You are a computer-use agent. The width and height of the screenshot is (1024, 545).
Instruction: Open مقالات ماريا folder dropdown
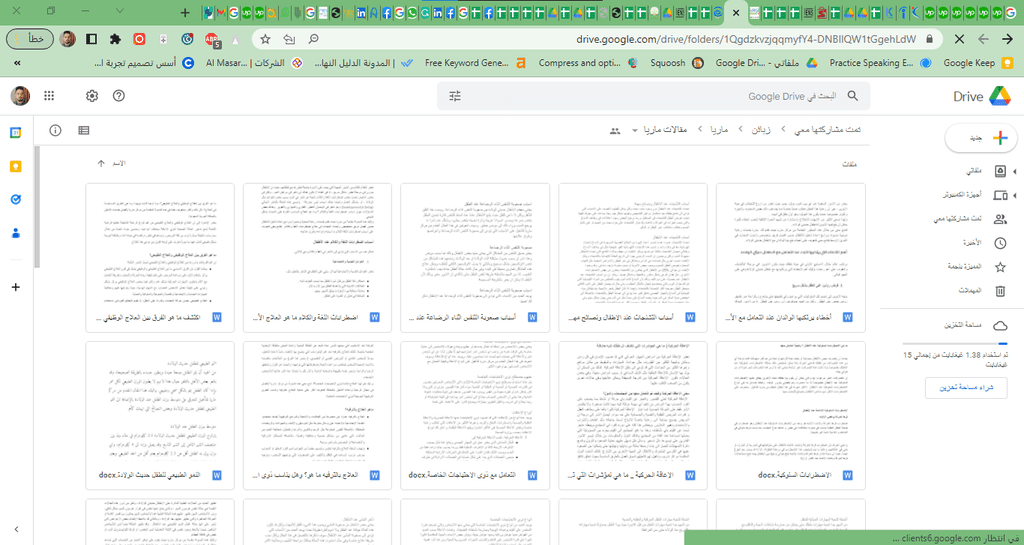[634, 131]
